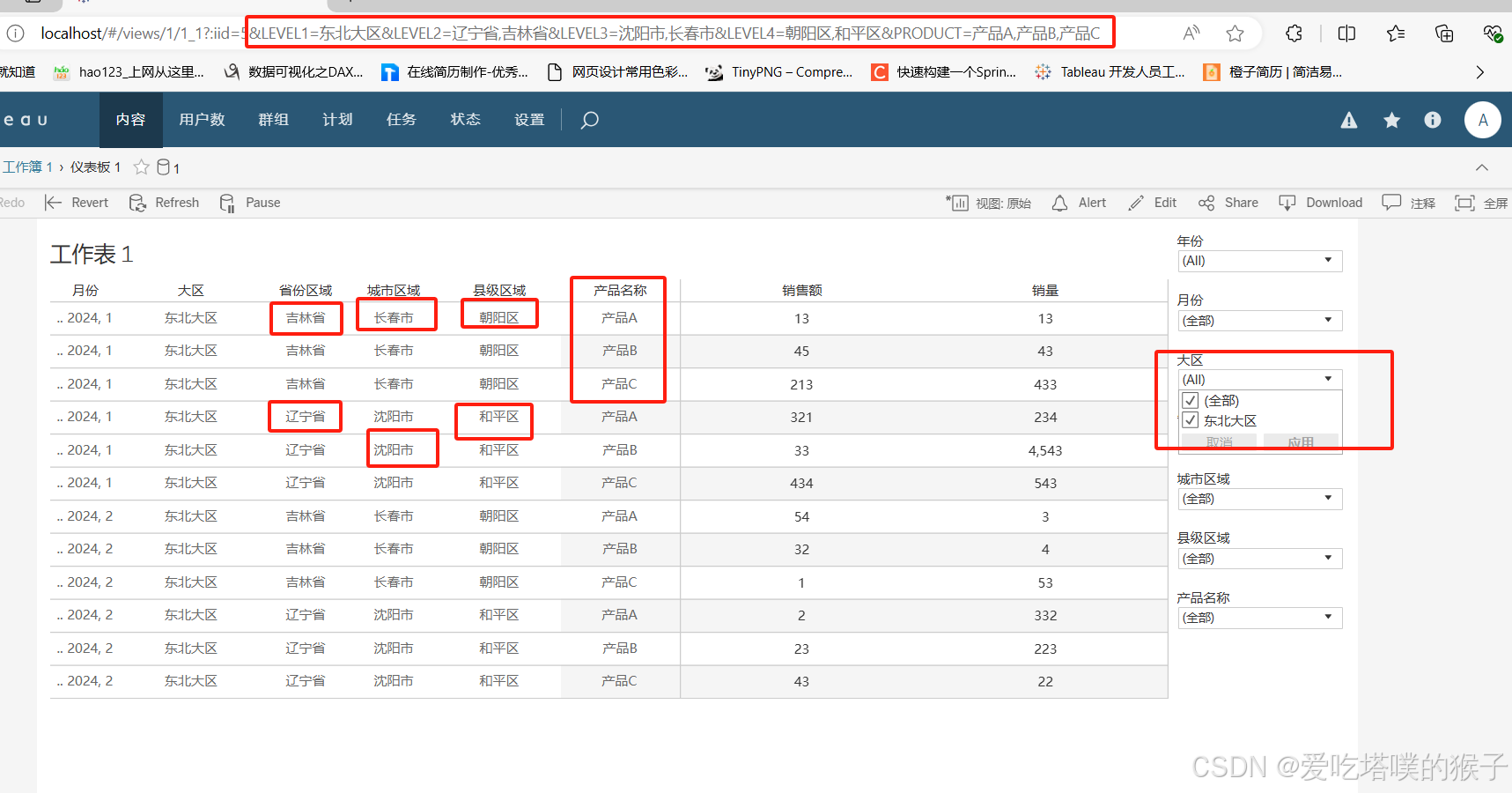1512x793 pixels.
Task: Click the data sources cylinder icon
Action: (x=163, y=167)
